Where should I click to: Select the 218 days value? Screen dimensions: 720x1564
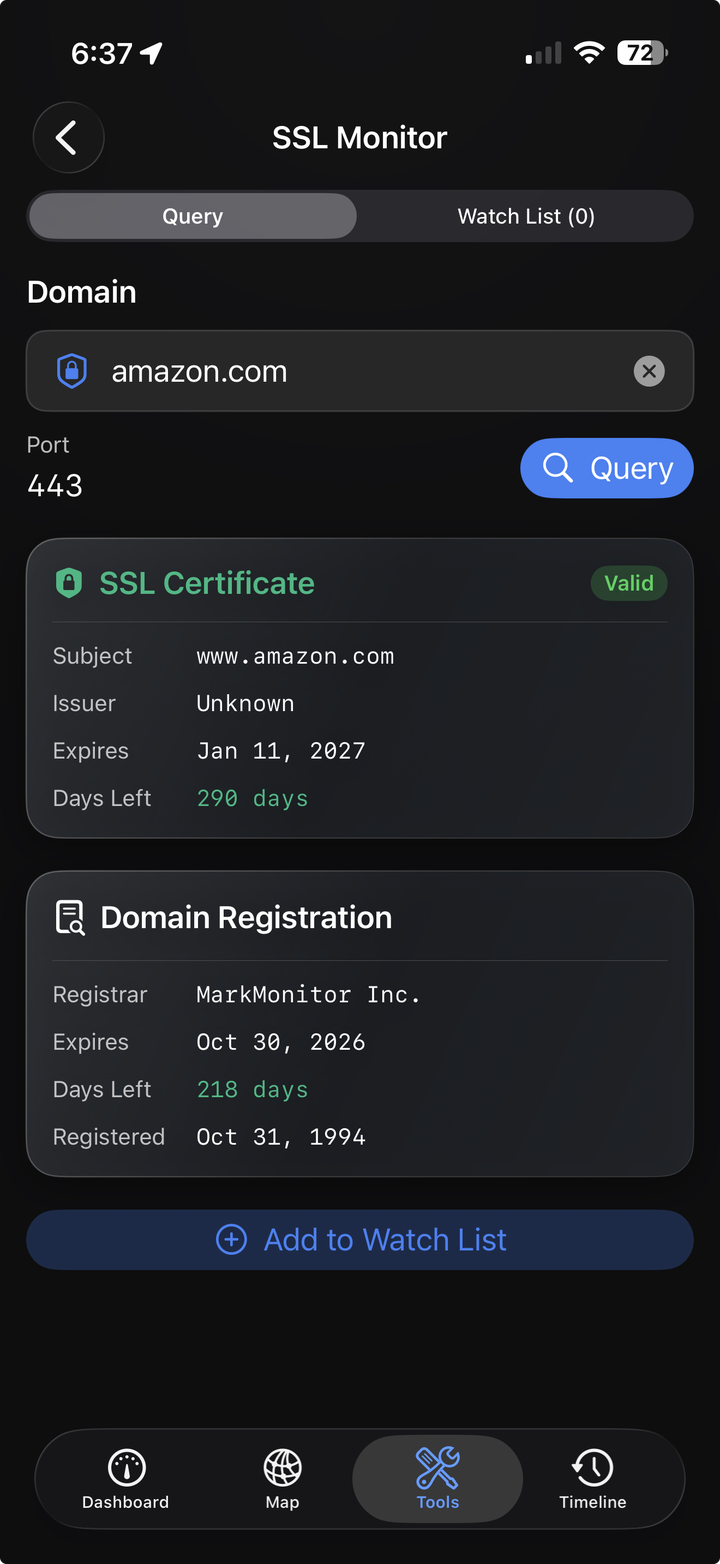point(252,1089)
